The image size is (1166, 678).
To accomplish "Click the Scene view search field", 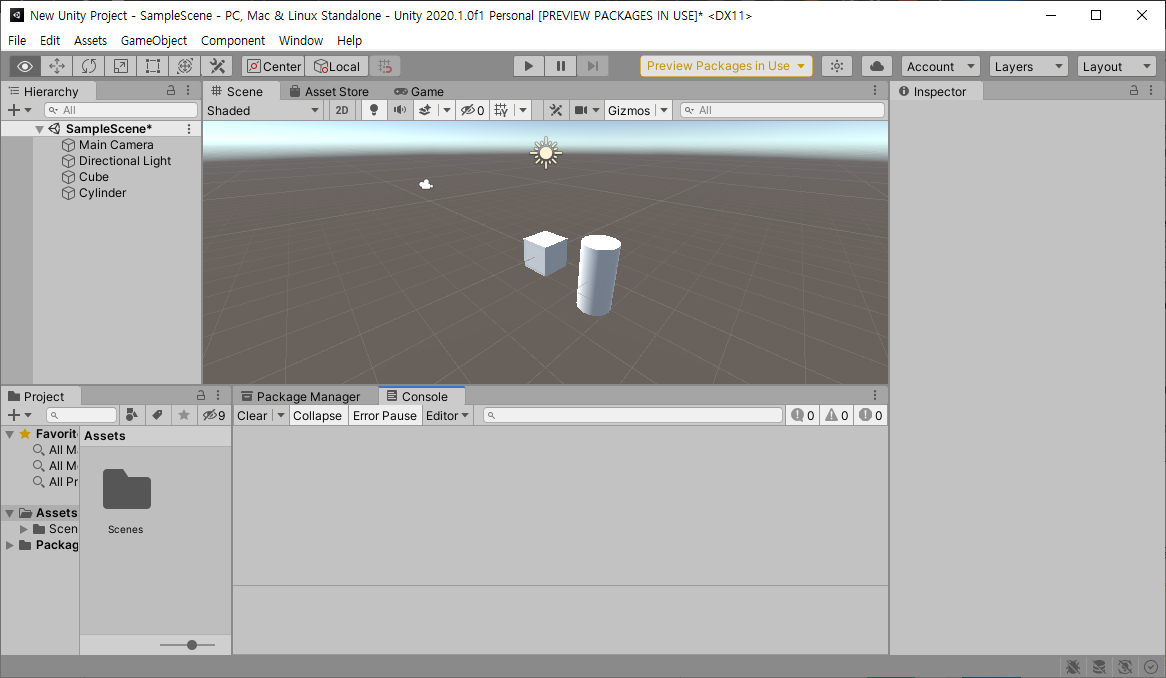I will [x=783, y=110].
